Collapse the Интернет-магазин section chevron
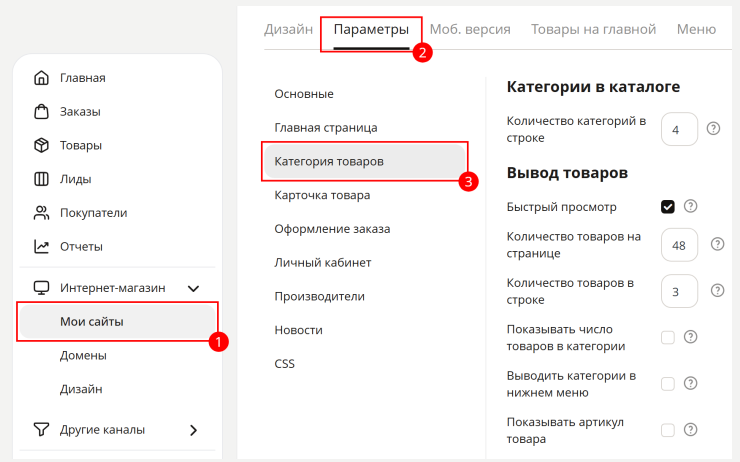The height and width of the screenshot is (462, 740). (x=193, y=288)
